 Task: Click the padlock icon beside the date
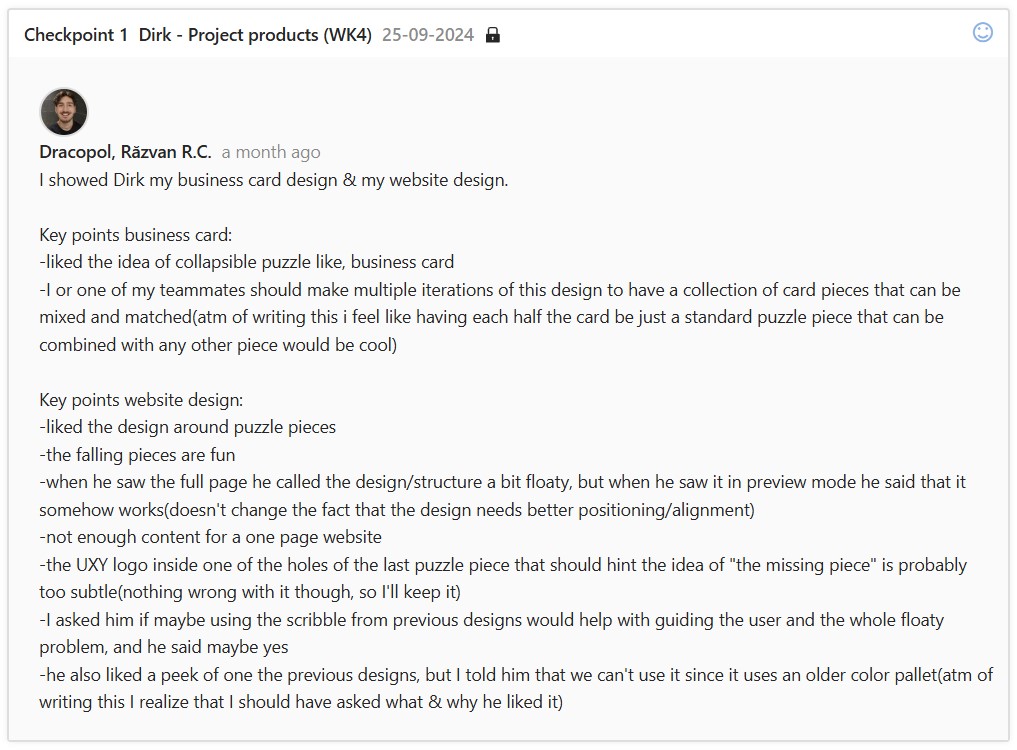492,35
